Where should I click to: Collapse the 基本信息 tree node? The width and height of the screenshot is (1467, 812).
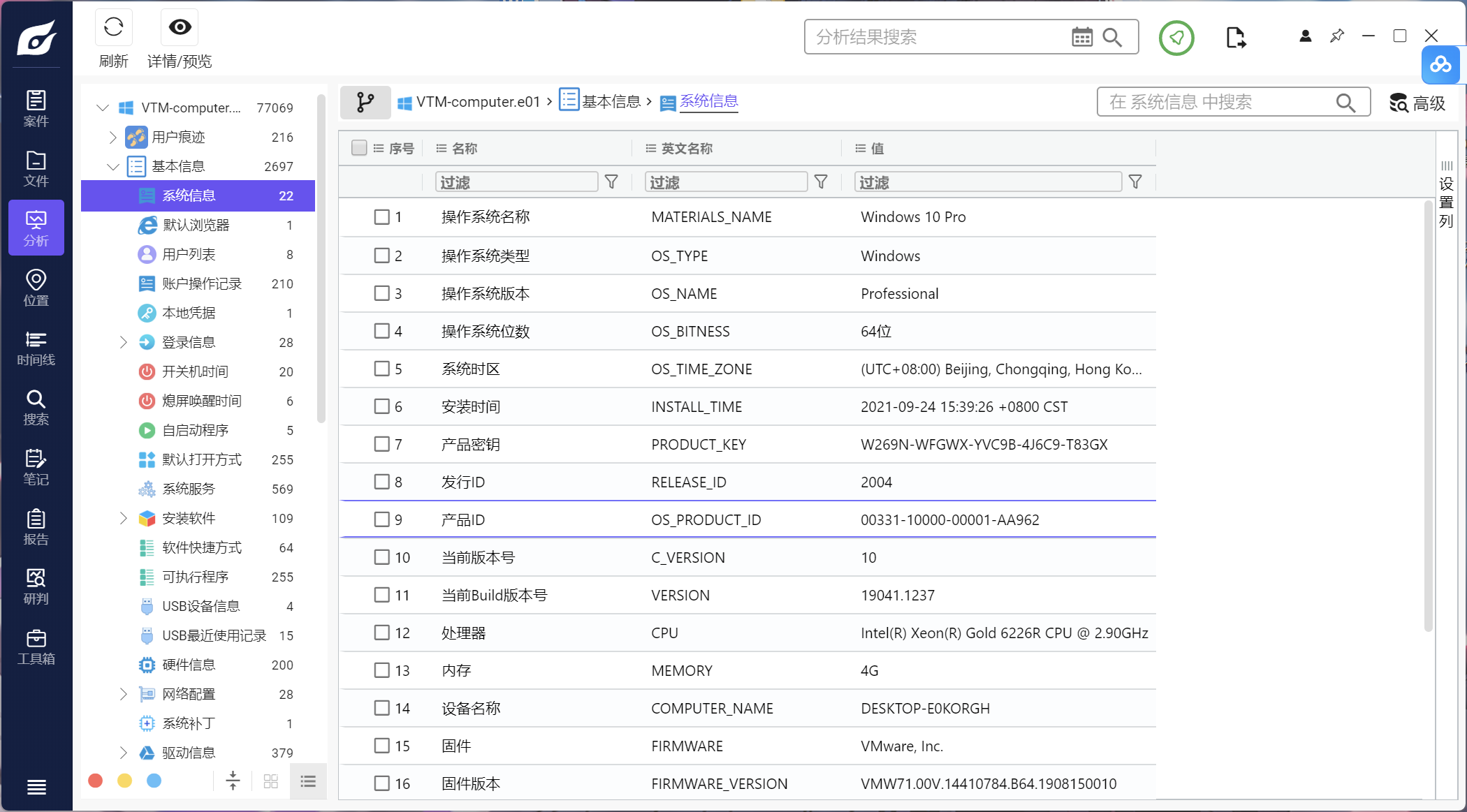[x=113, y=166]
